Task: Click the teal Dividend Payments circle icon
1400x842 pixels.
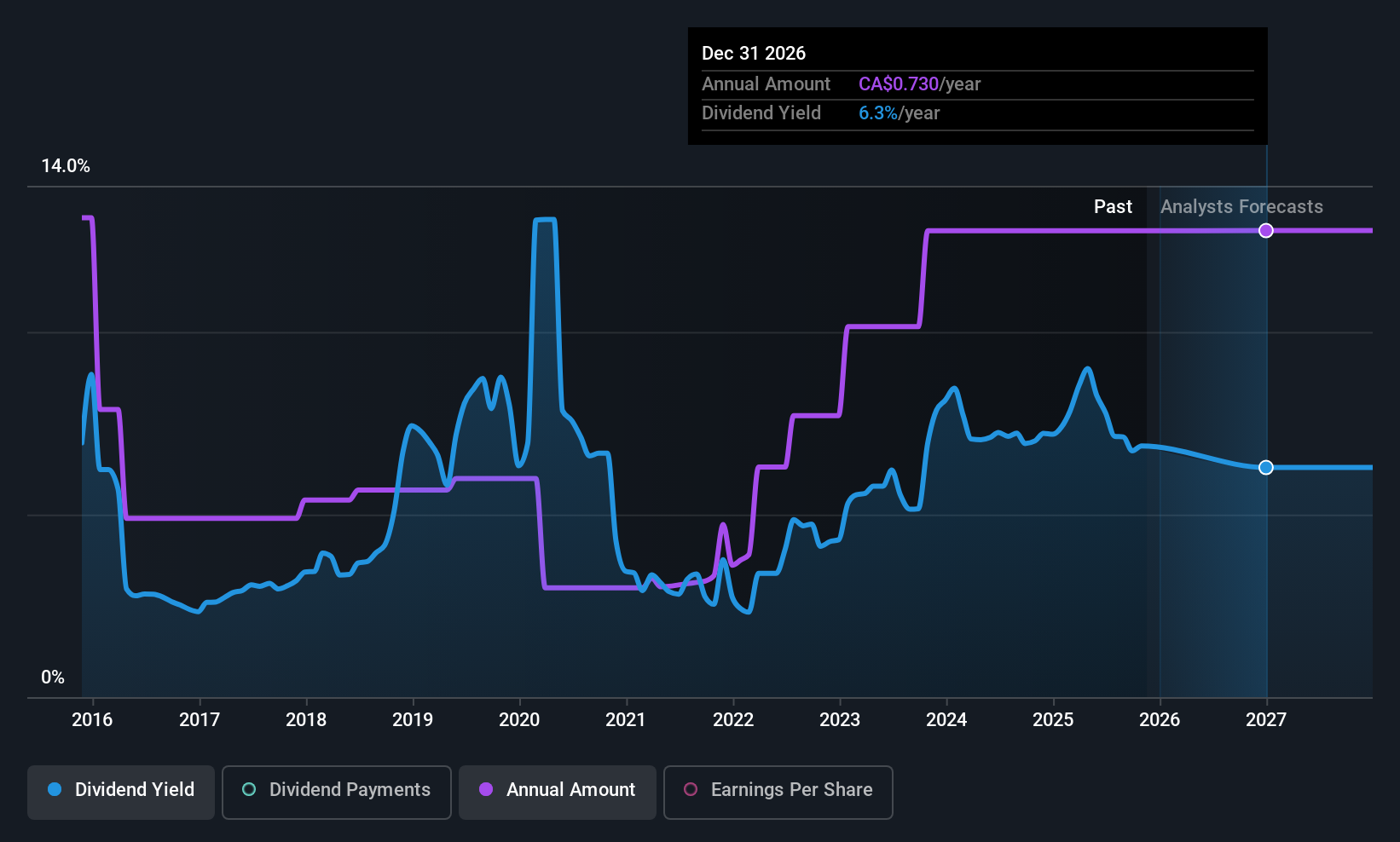Action: point(248,790)
